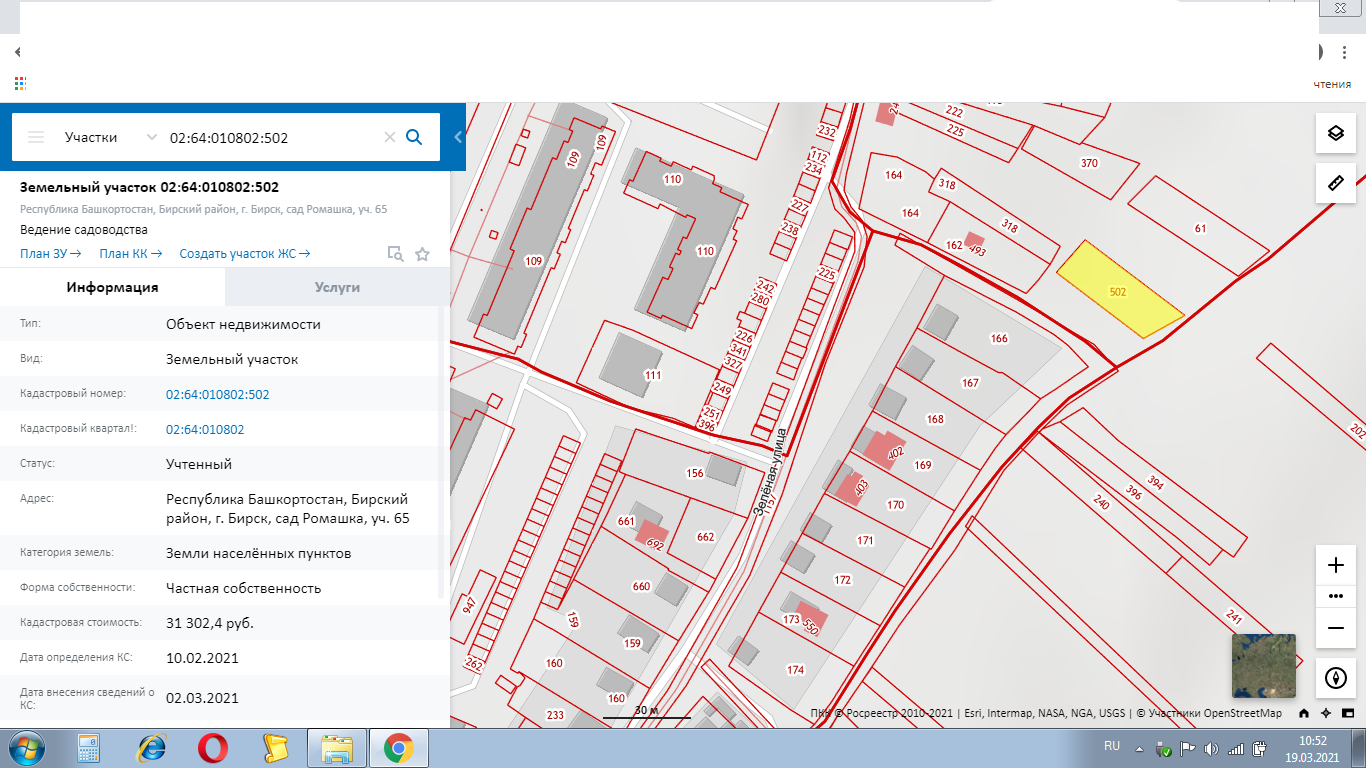1366x768 pixels.
Task: Expand more zoom options (three dots)
Action: click(1335, 596)
